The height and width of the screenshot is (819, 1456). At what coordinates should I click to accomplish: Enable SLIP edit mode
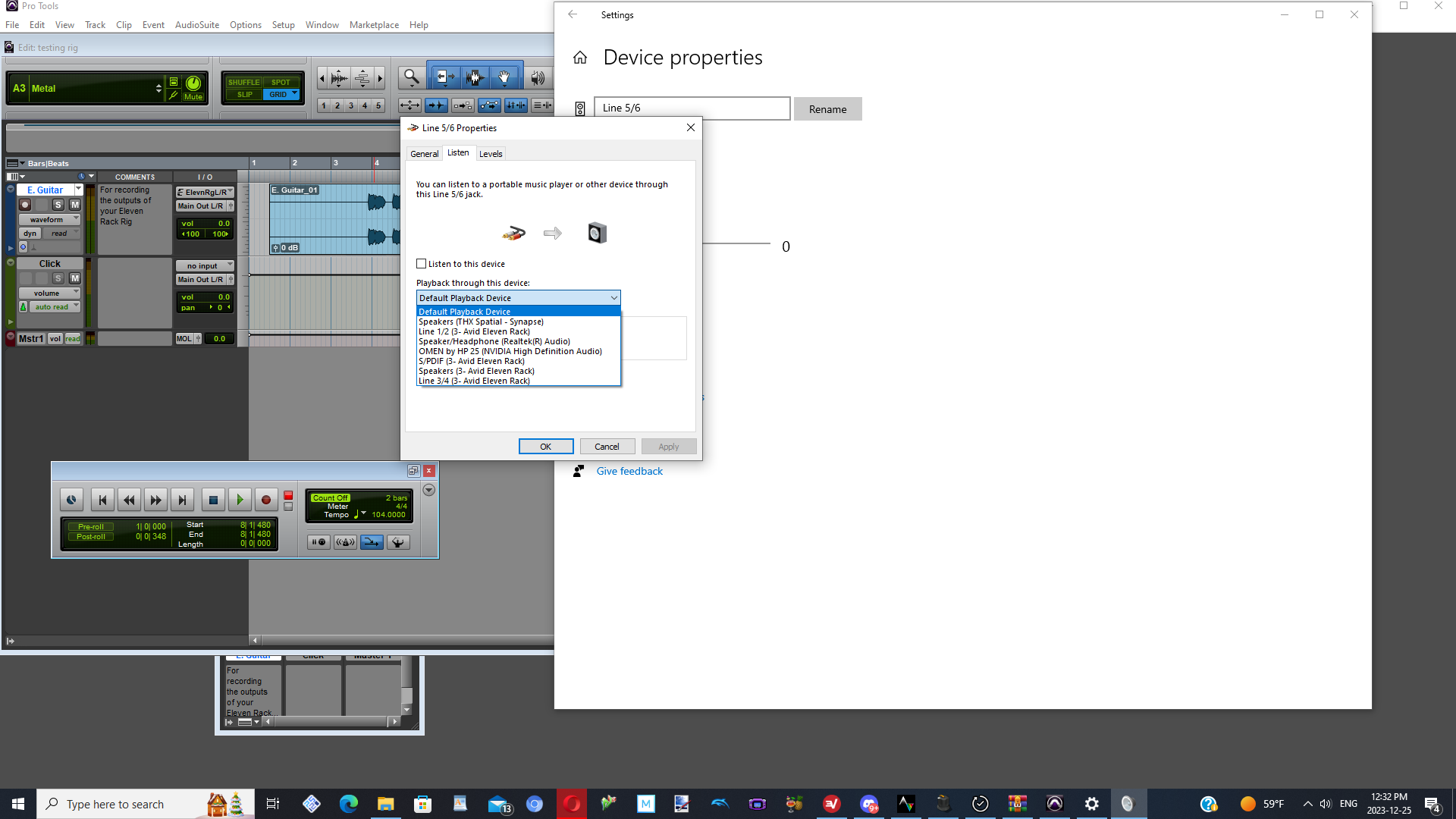(244, 95)
